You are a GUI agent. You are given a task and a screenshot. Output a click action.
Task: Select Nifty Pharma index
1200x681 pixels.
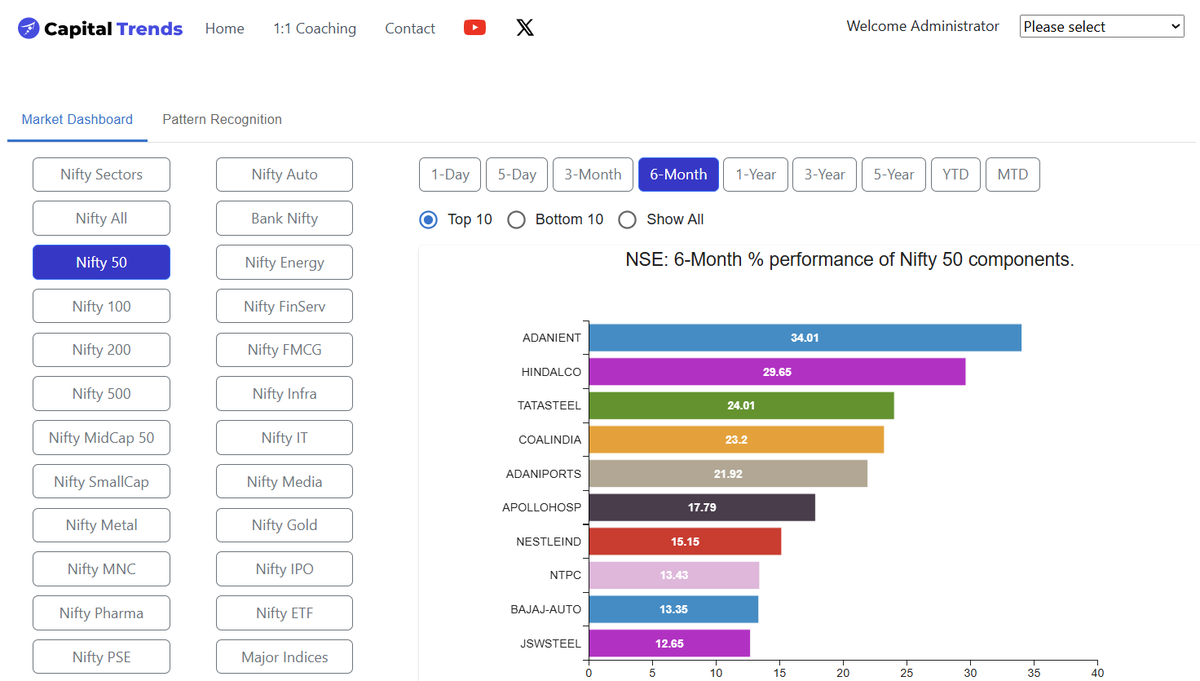coord(101,613)
